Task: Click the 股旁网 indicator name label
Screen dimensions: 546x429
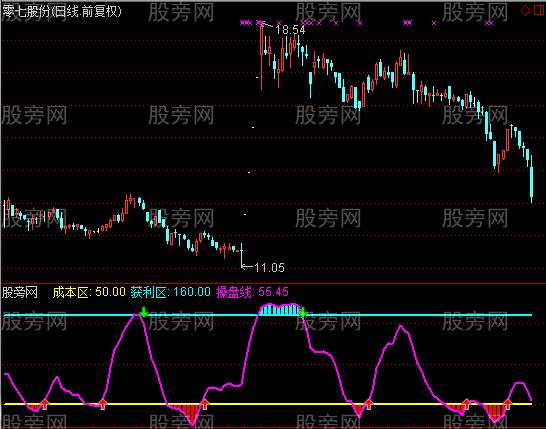Action: [x=20, y=292]
